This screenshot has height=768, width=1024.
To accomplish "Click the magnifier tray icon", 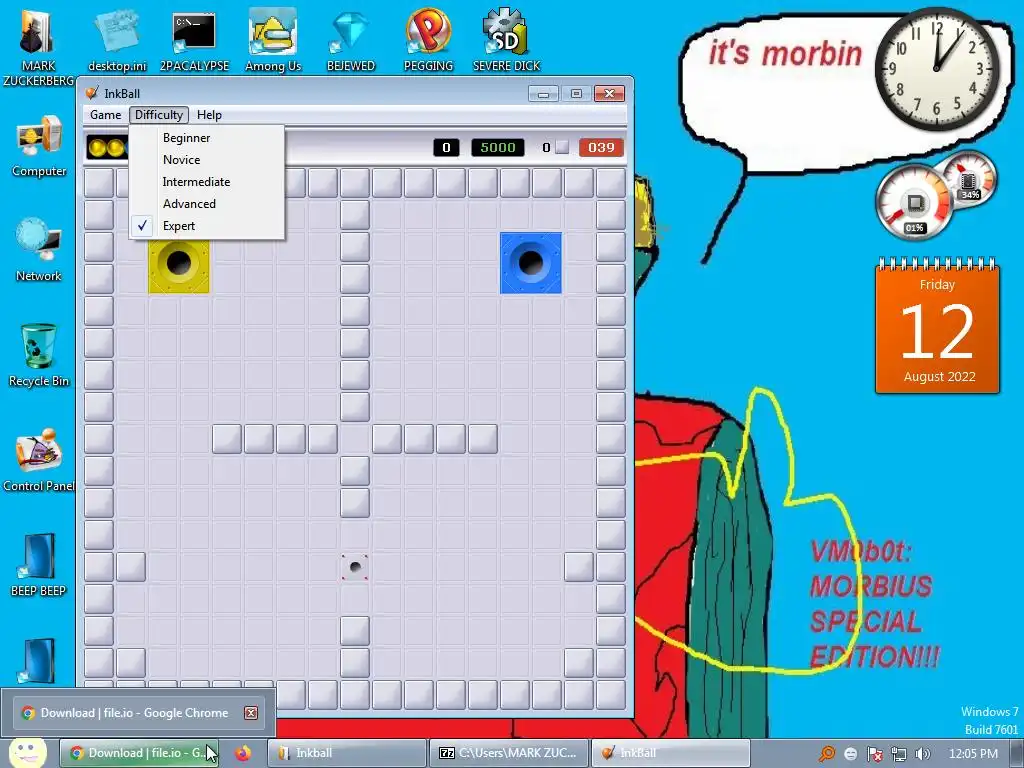I will click(x=826, y=754).
